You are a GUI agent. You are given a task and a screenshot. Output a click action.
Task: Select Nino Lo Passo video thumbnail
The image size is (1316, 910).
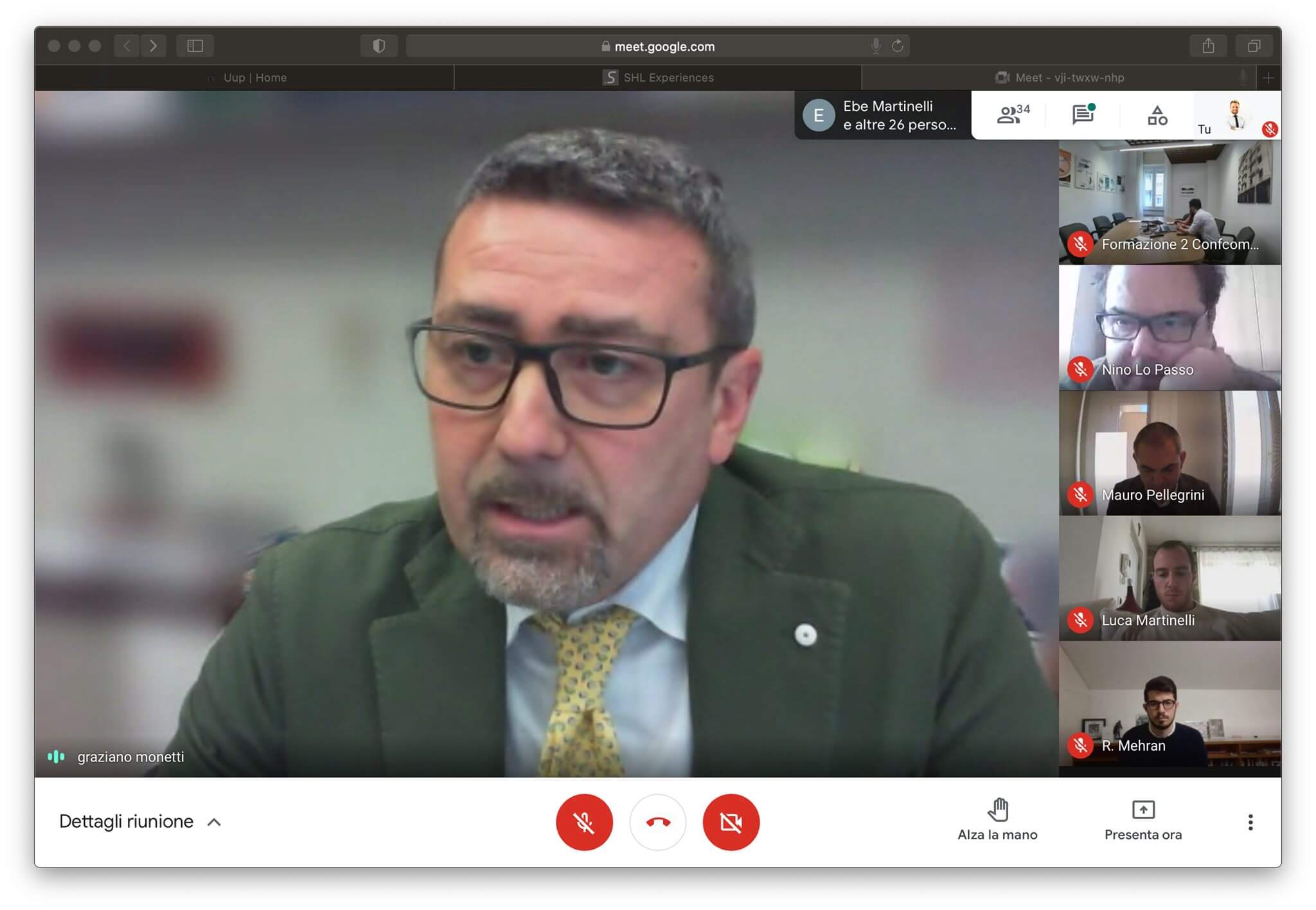(x=1169, y=327)
